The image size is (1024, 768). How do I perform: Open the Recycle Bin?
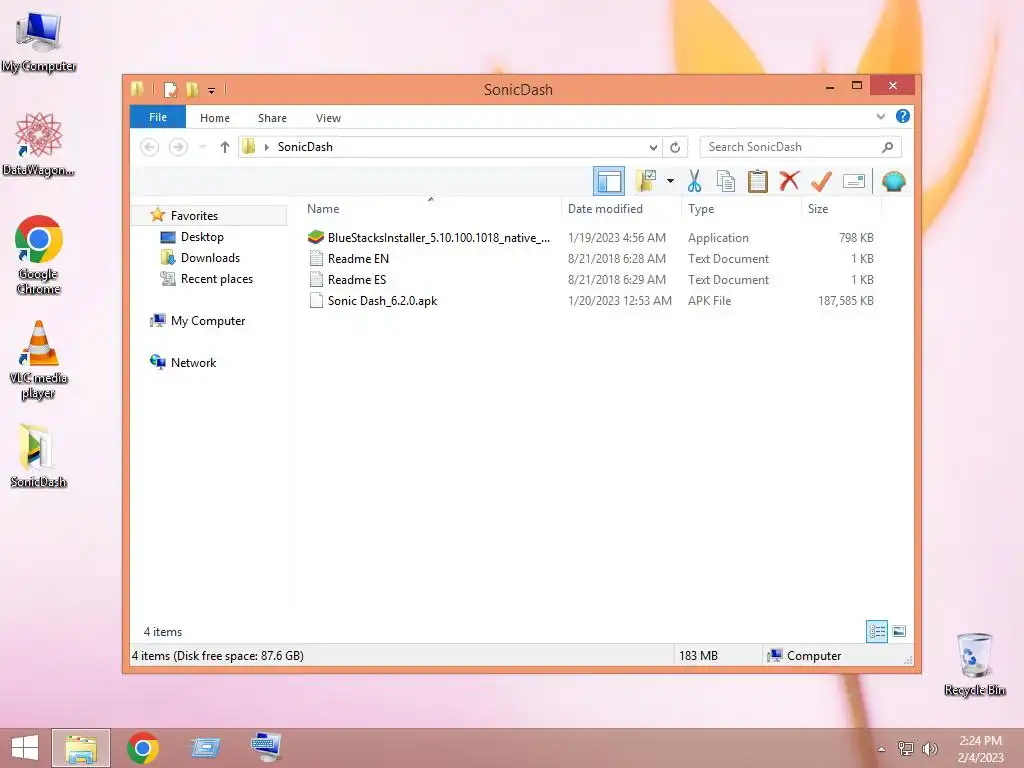point(974,664)
